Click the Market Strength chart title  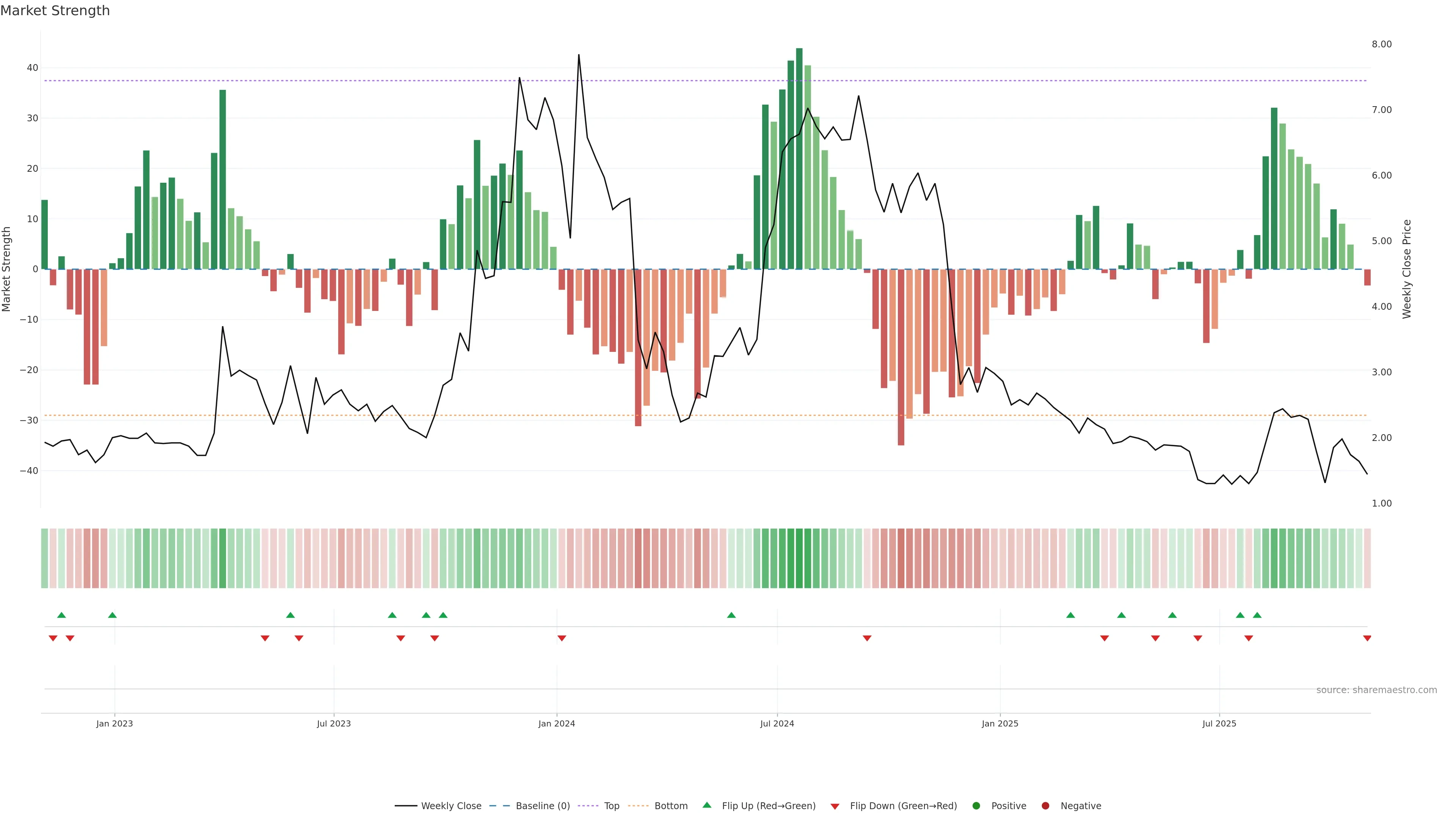point(55,11)
